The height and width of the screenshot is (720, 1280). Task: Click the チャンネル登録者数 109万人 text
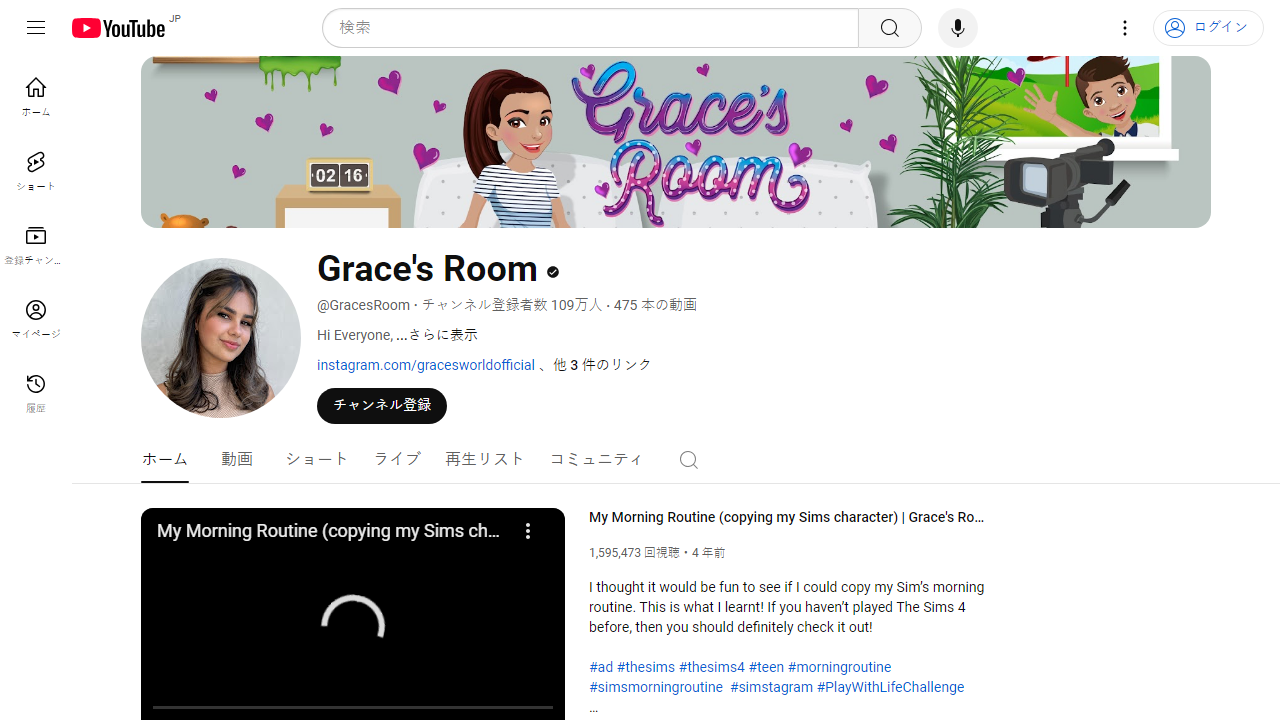click(512, 305)
